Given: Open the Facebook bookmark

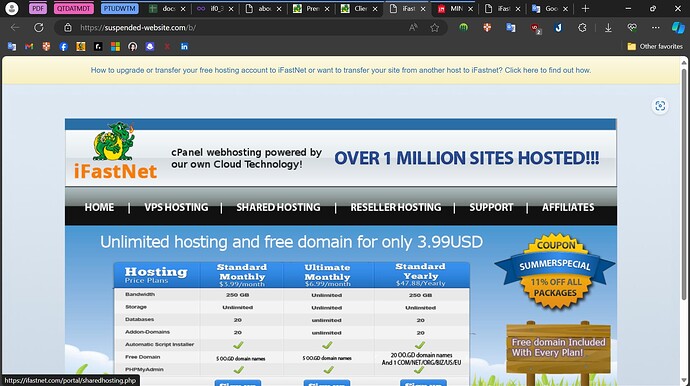Looking at the screenshot, I should click(63, 46).
